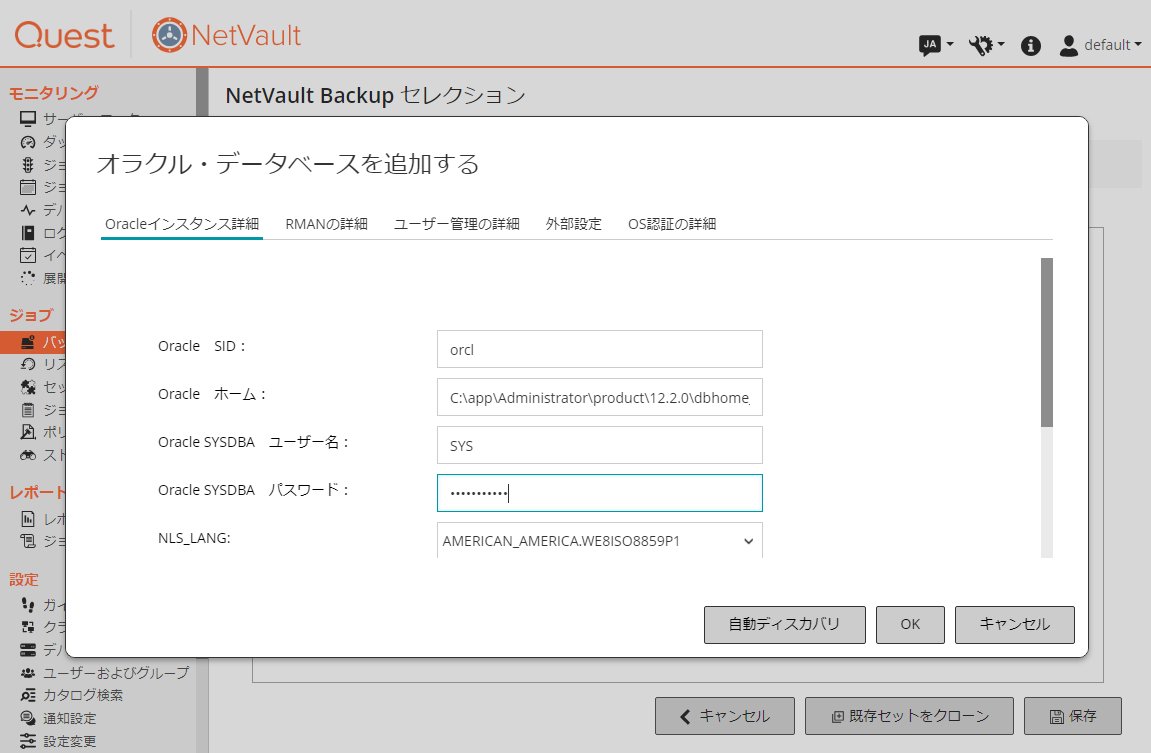
Task: Click the NetVault logo icon
Action: point(170,35)
